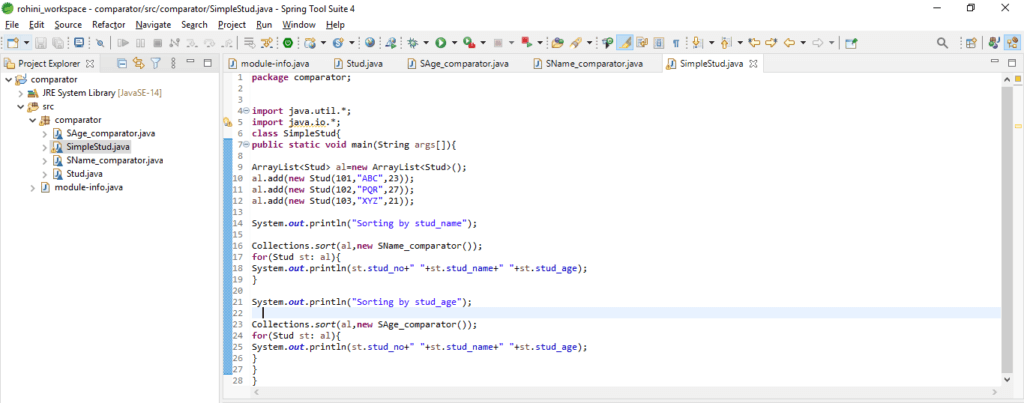Close the SimpleStud.java editor tab
This screenshot has width=1024, height=403.
(x=752, y=64)
